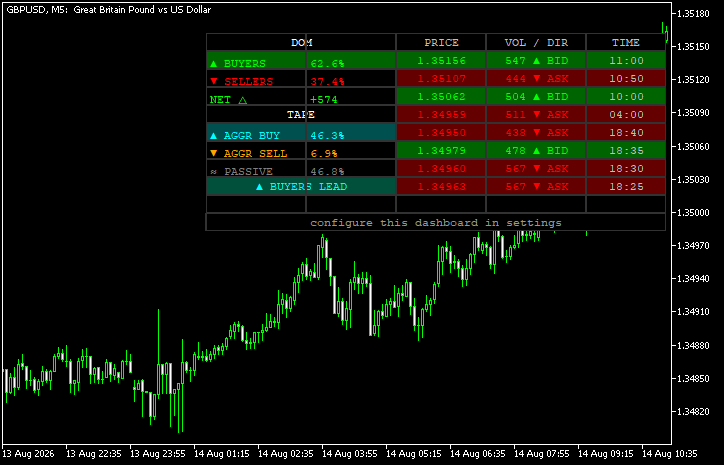Click the 1.34880 price scale label

(x=693, y=345)
